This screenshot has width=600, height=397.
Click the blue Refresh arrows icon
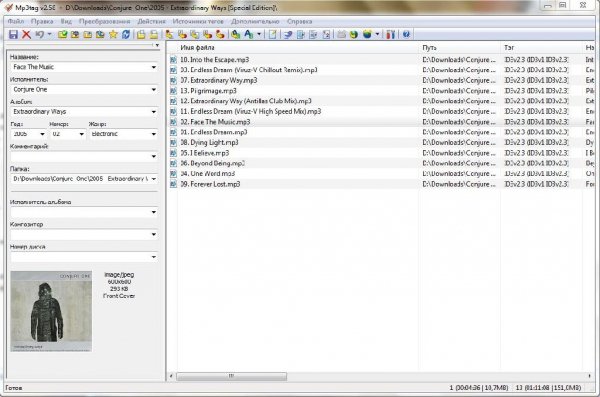[x=126, y=35]
